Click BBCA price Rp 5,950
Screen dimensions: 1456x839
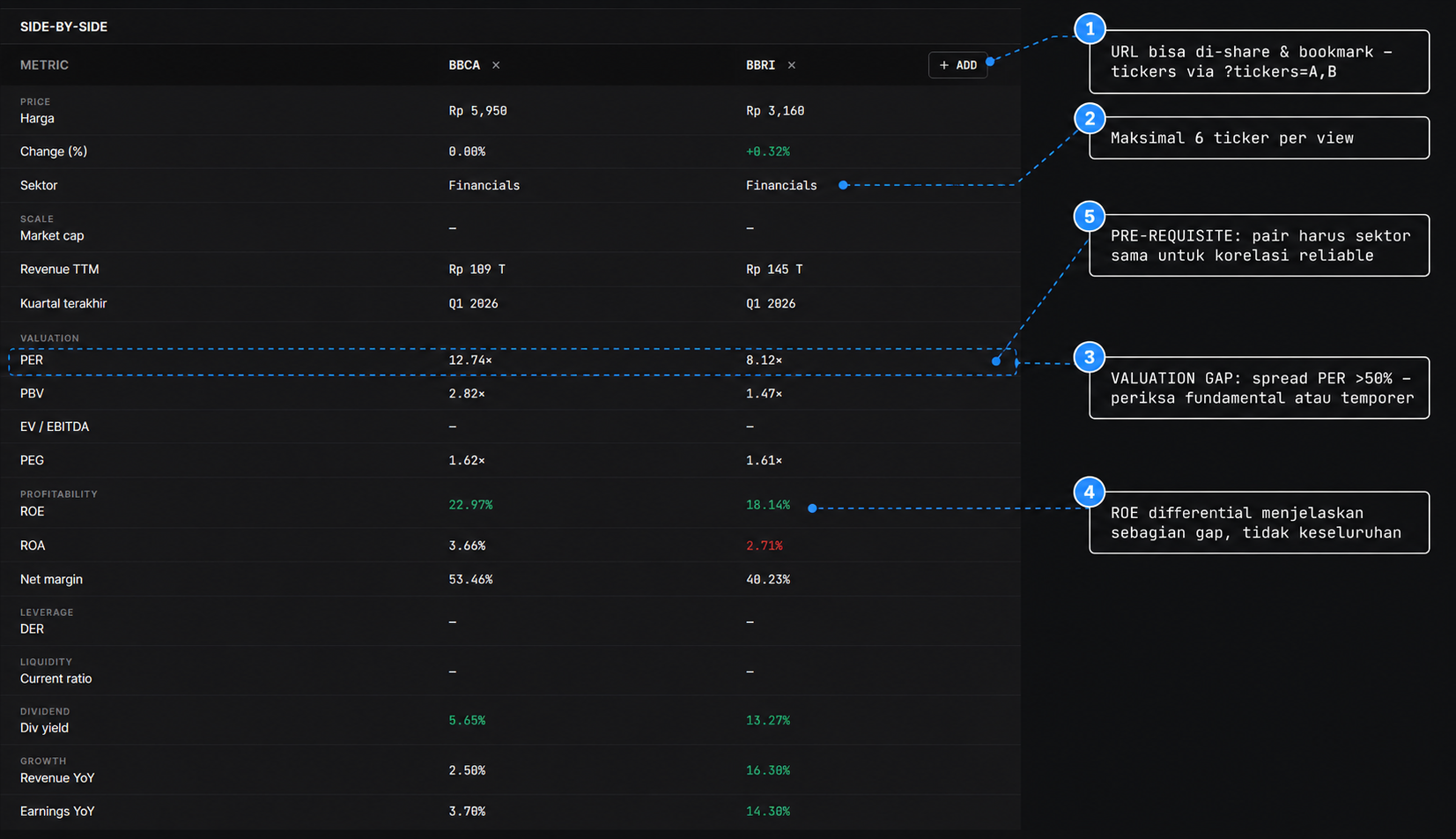(x=477, y=111)
